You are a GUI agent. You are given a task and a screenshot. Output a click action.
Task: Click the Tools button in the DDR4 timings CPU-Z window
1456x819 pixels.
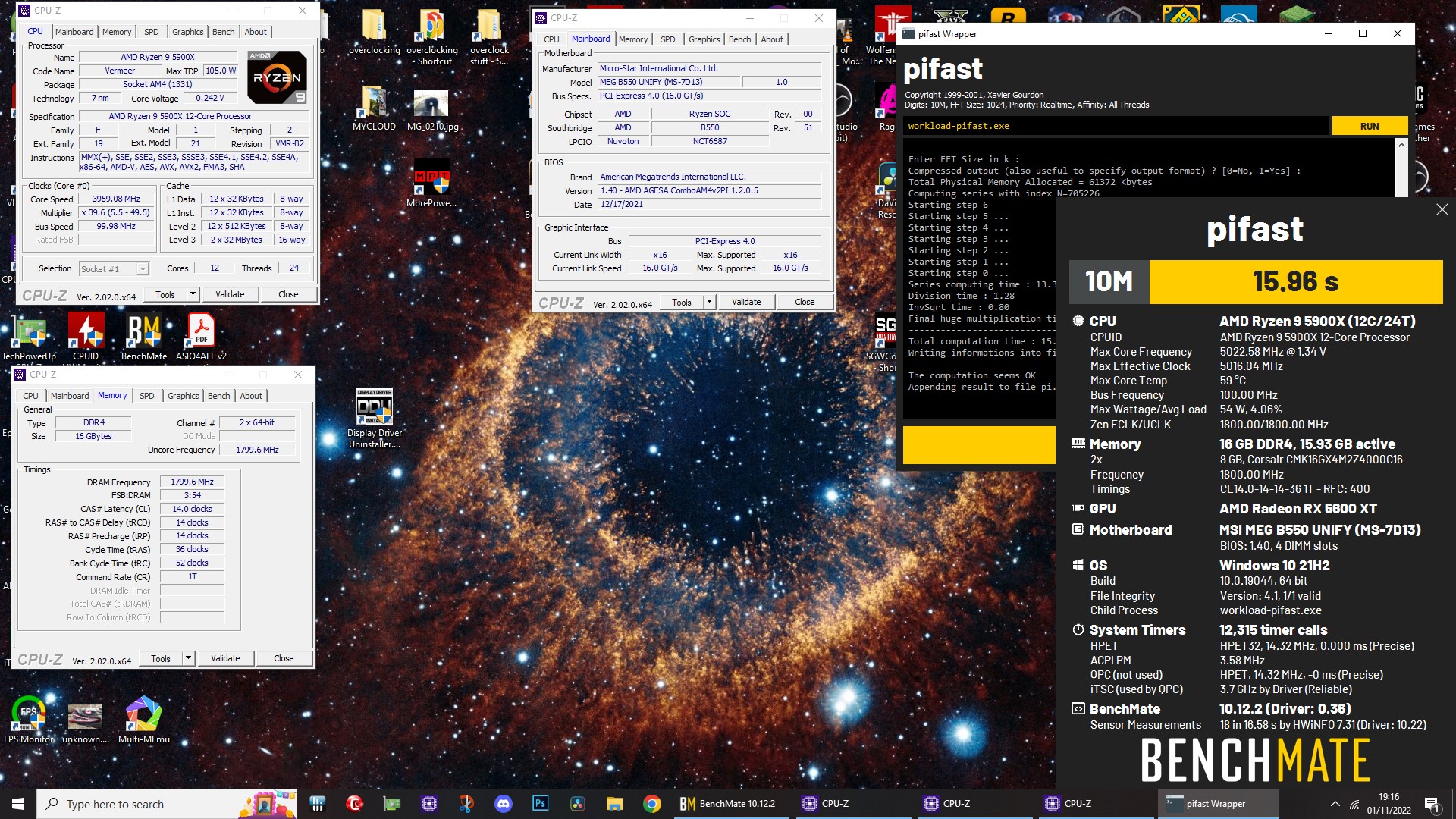(161, 658)
